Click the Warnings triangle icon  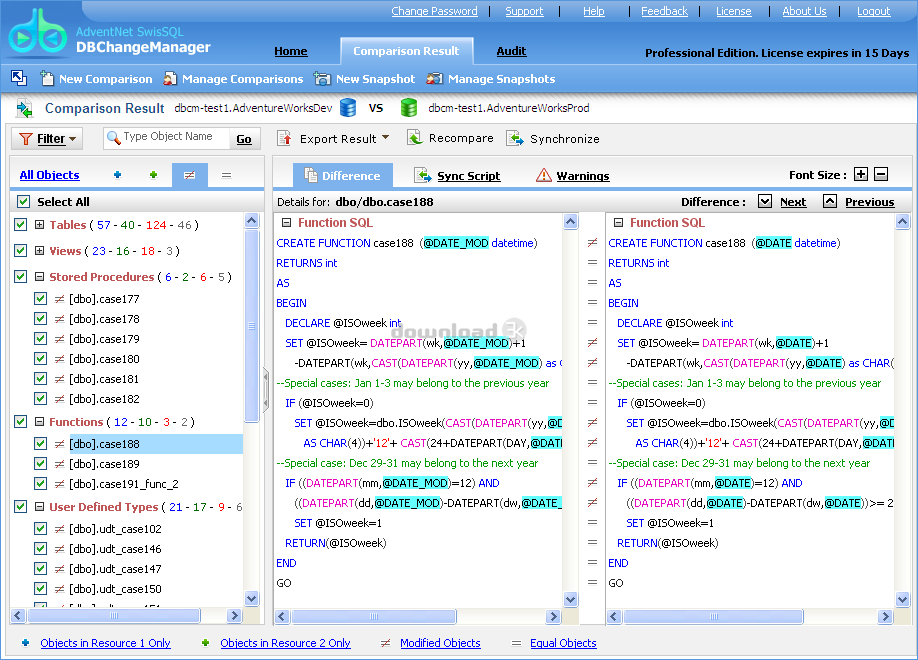pyautogui.click(x=544, y=175)
